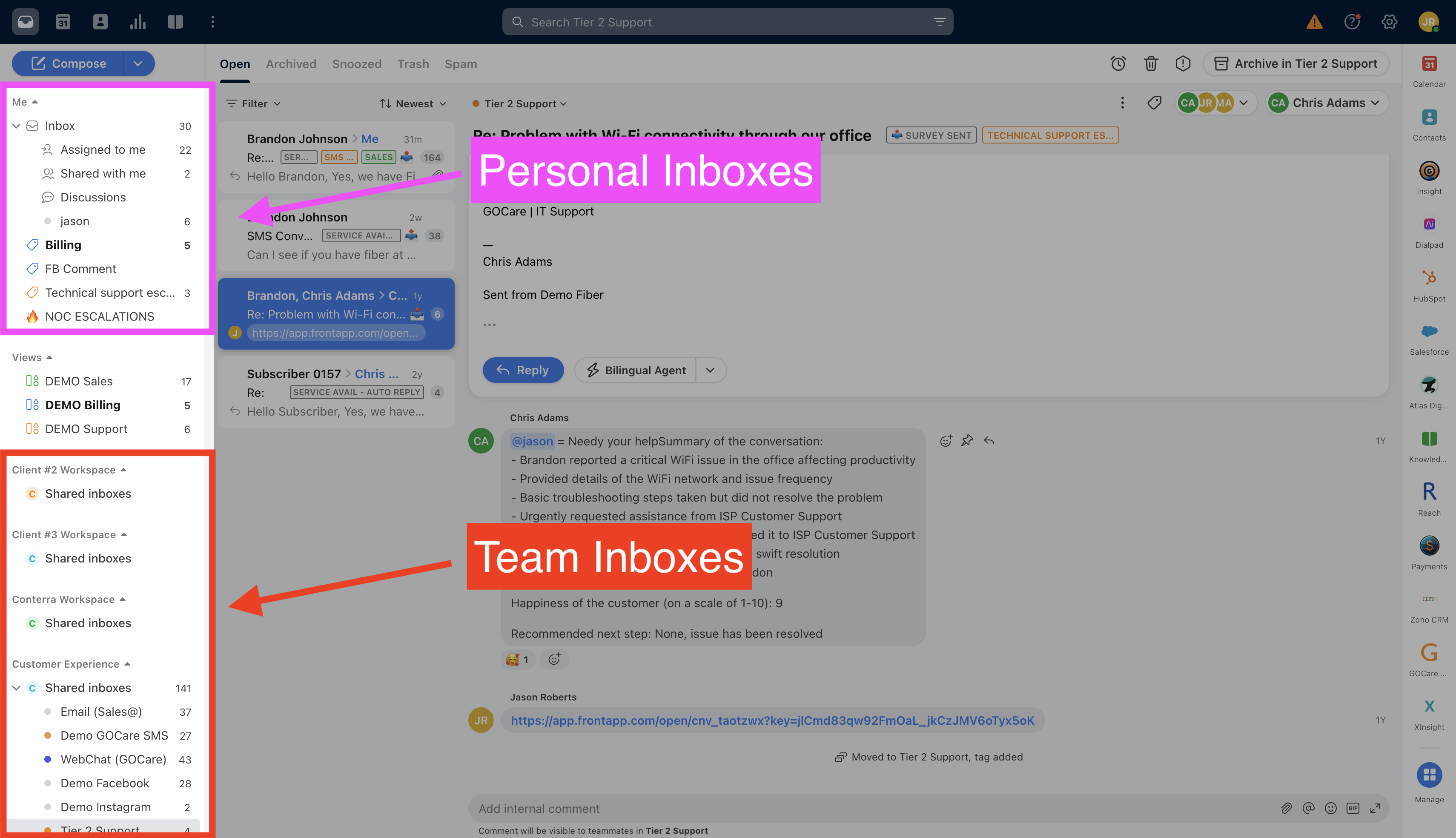Expand trimmed content ellipsis in email
Screen dimensions: 1456x838
(x=490, y=324)
